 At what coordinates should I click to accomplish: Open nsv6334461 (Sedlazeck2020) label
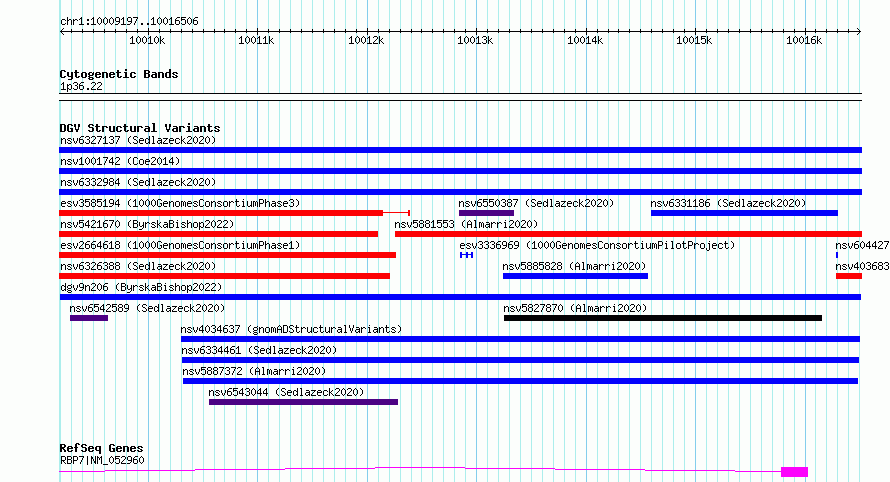tap(259, 350)
